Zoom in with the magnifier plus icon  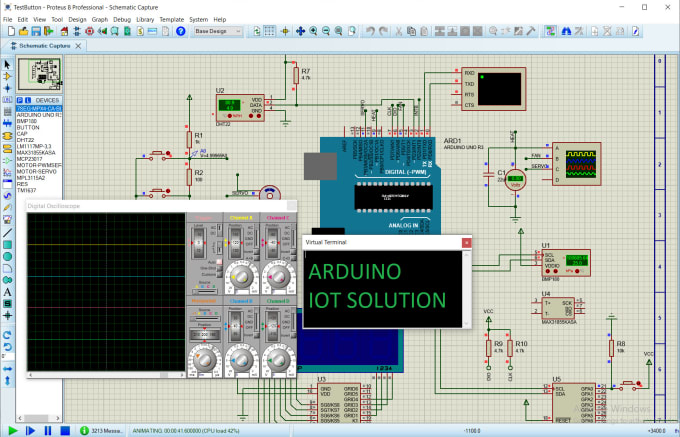[313, 31]
